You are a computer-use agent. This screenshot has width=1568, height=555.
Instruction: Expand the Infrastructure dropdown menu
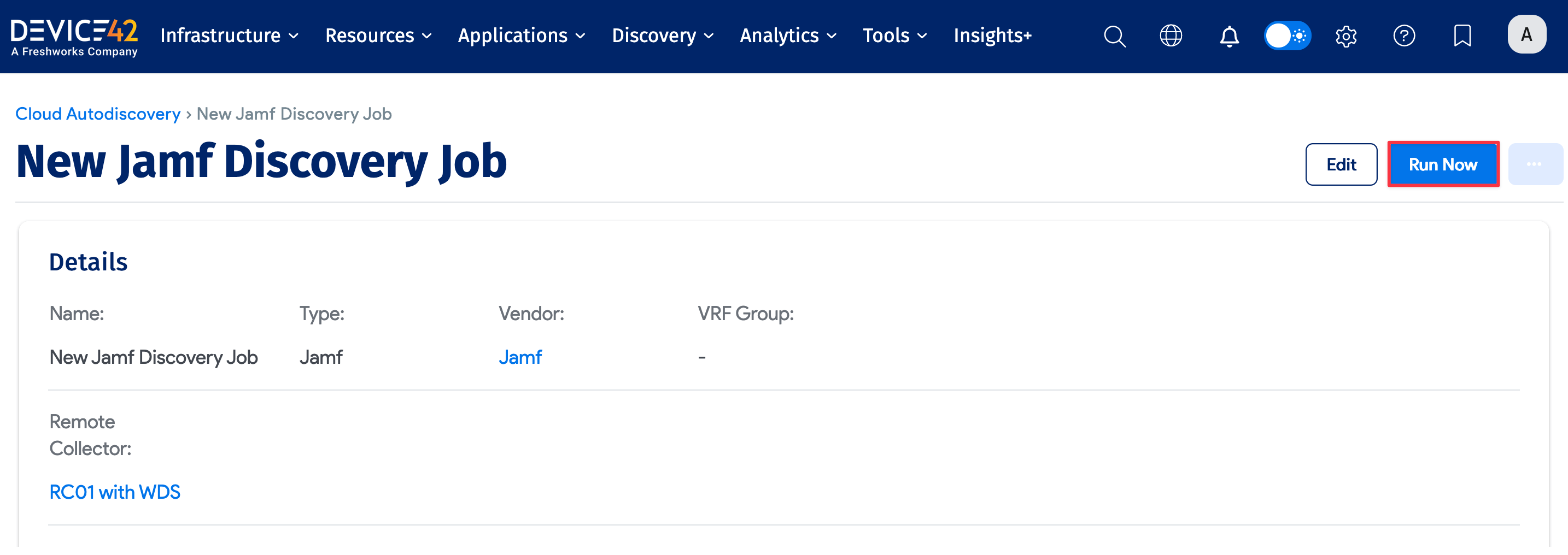click(x=230, y=36)
